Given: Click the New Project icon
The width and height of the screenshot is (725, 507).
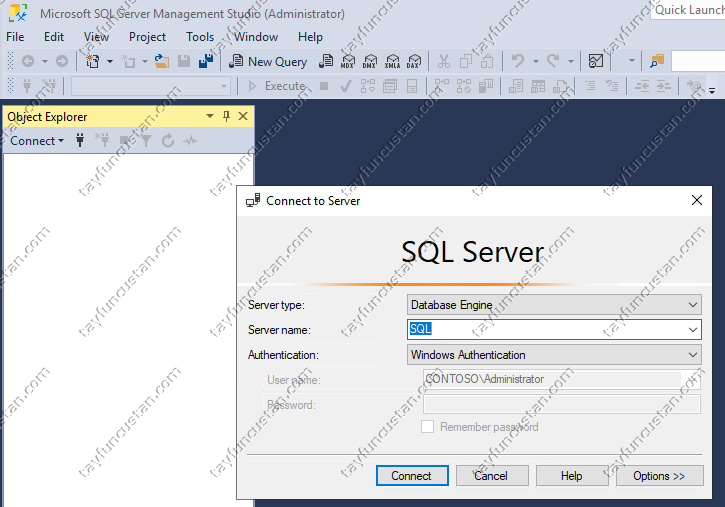Looking at the screenshot, I should (93, 61).
